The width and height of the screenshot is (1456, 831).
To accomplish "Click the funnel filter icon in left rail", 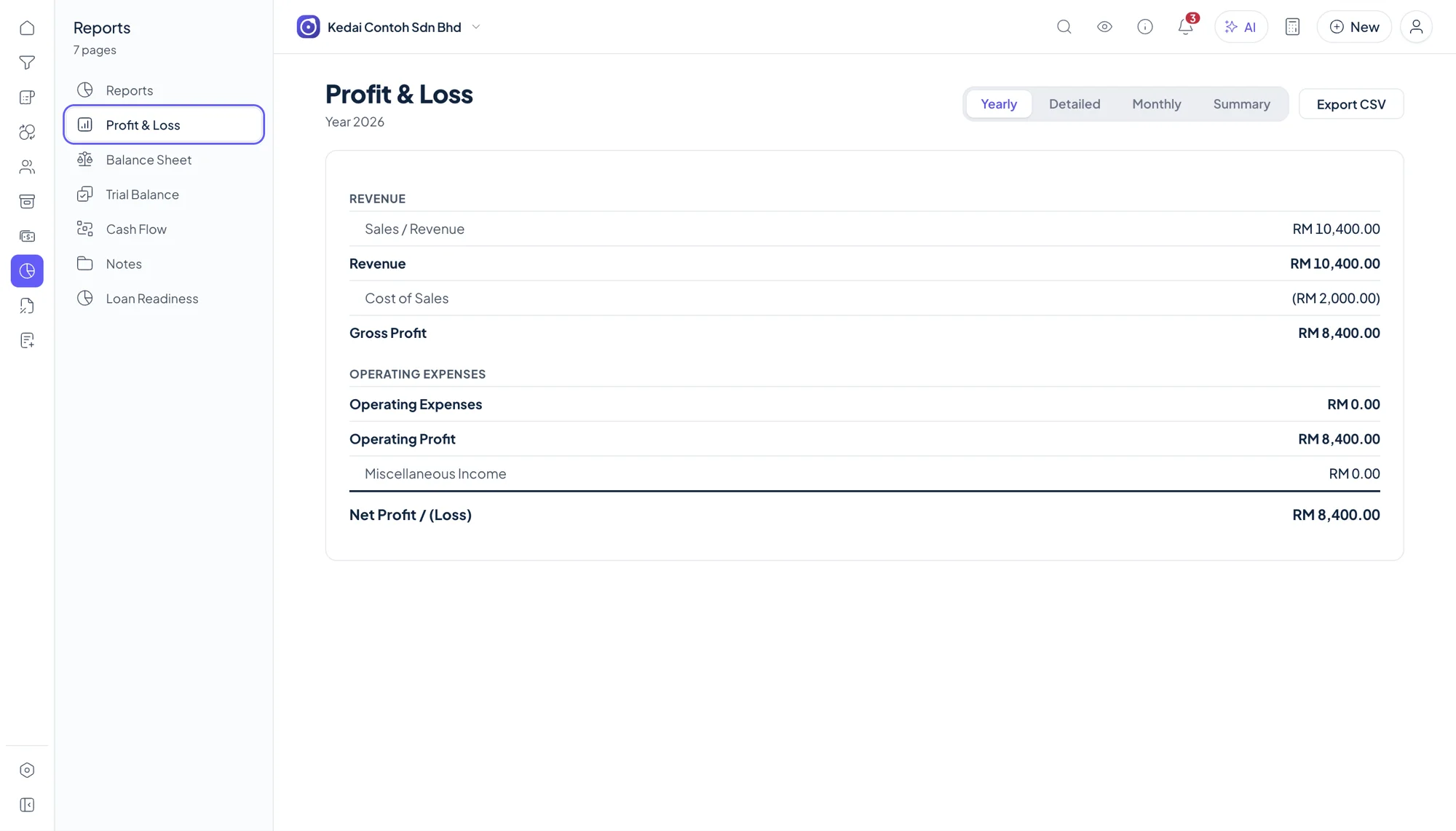I will tap(27, 63).
